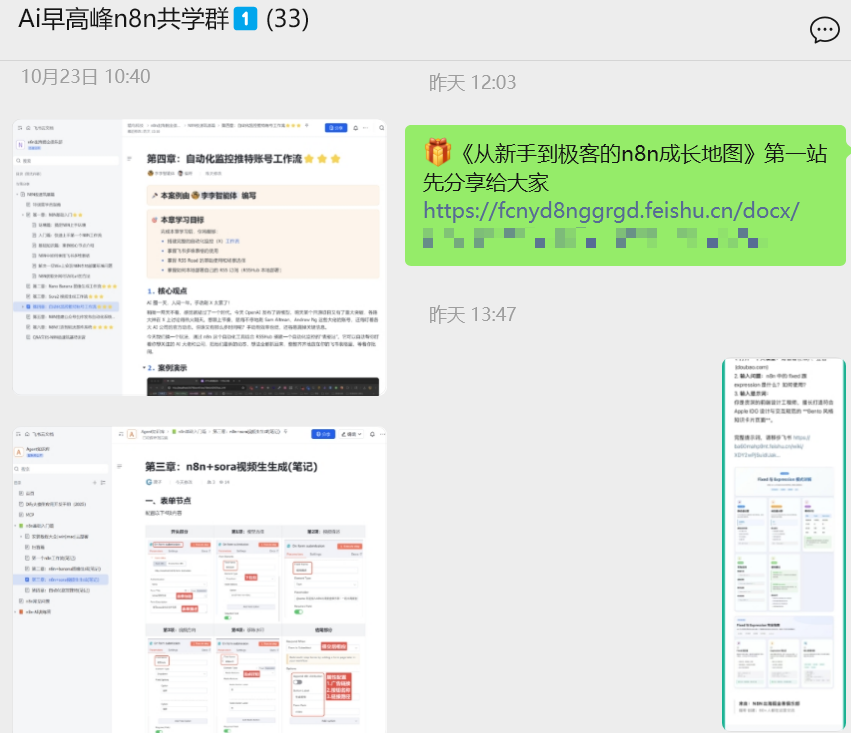Click the outline icon left of the chapter title
This screenshot has width=851, height=733.
(129, 157)
